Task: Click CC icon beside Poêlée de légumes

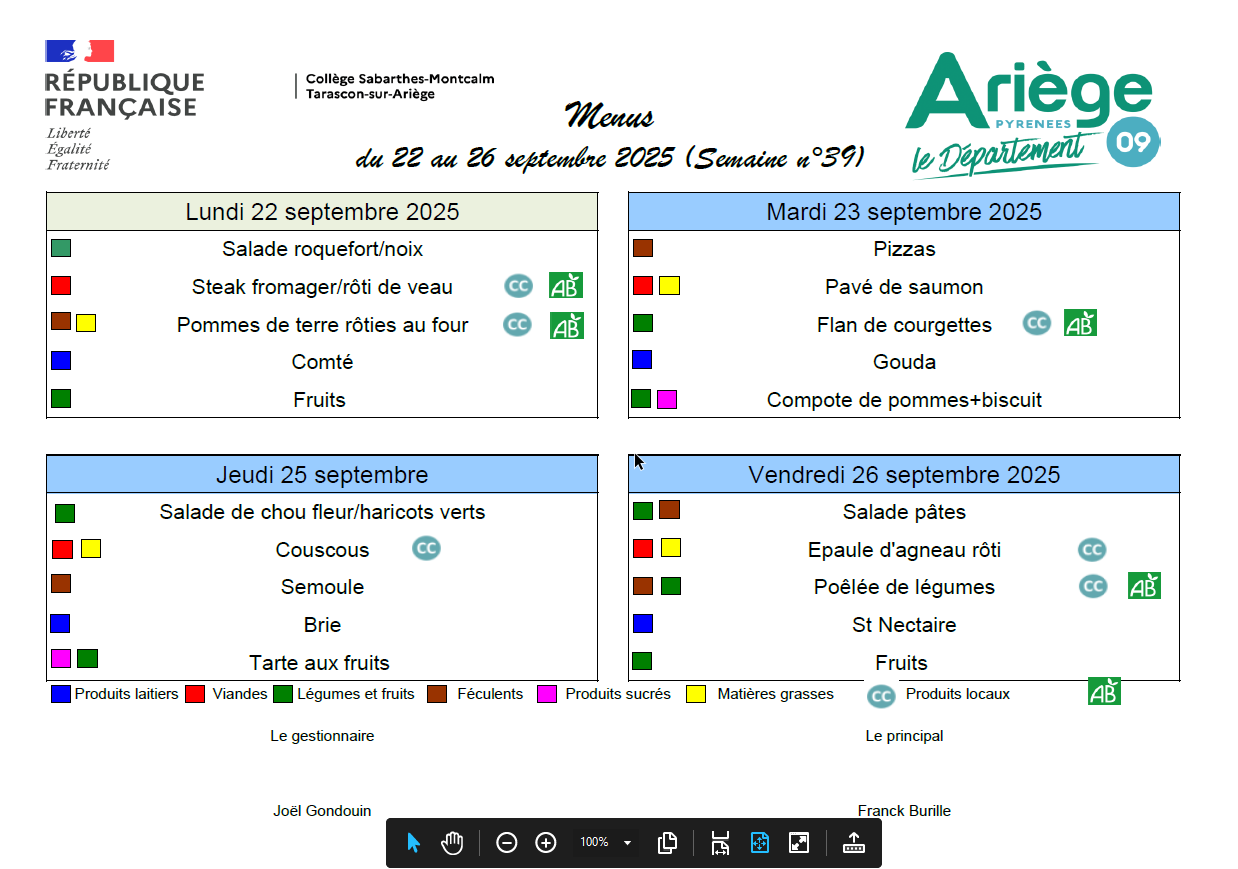Action: click(x=1093, y=586)
